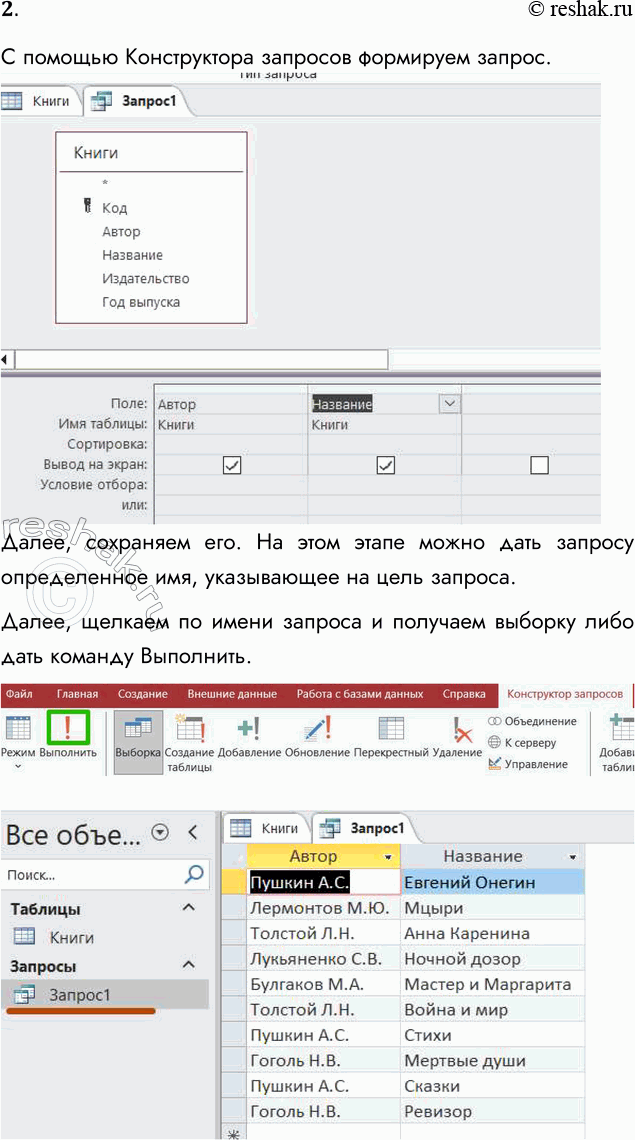Click the Объединение command
Image resolution: width=635 pixels, height=1140 pixels.
click(x=532, y=721)
